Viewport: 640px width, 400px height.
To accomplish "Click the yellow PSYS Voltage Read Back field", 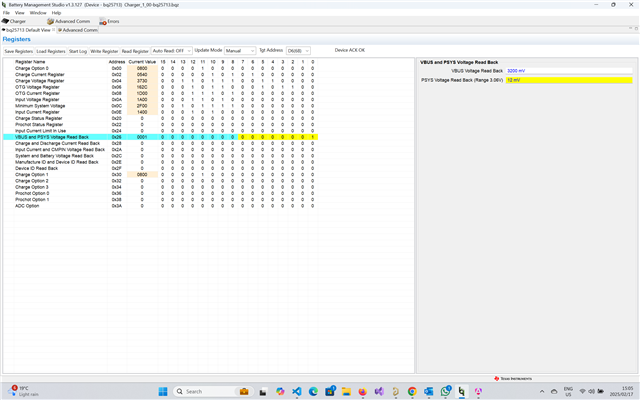I will (569, 80).
